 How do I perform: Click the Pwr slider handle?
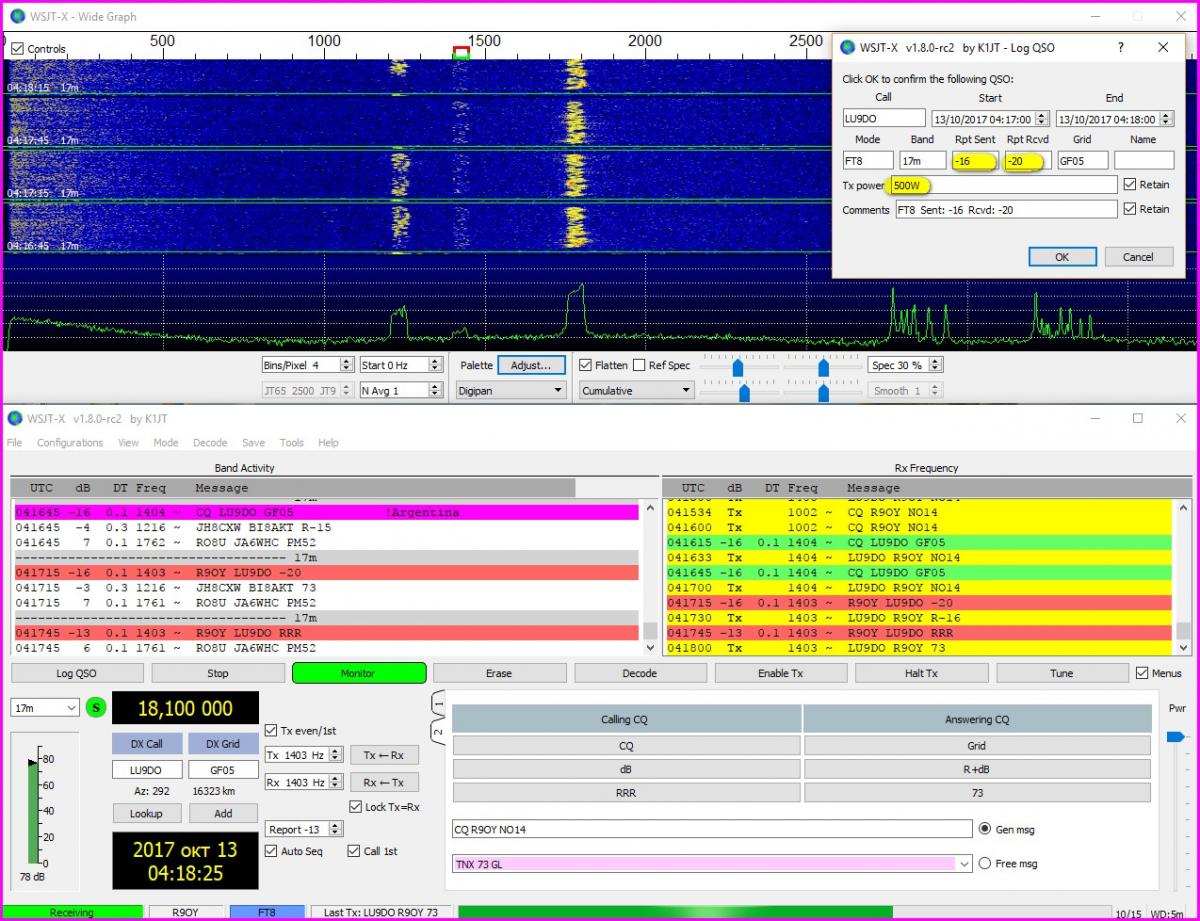tap(1176, 737)
